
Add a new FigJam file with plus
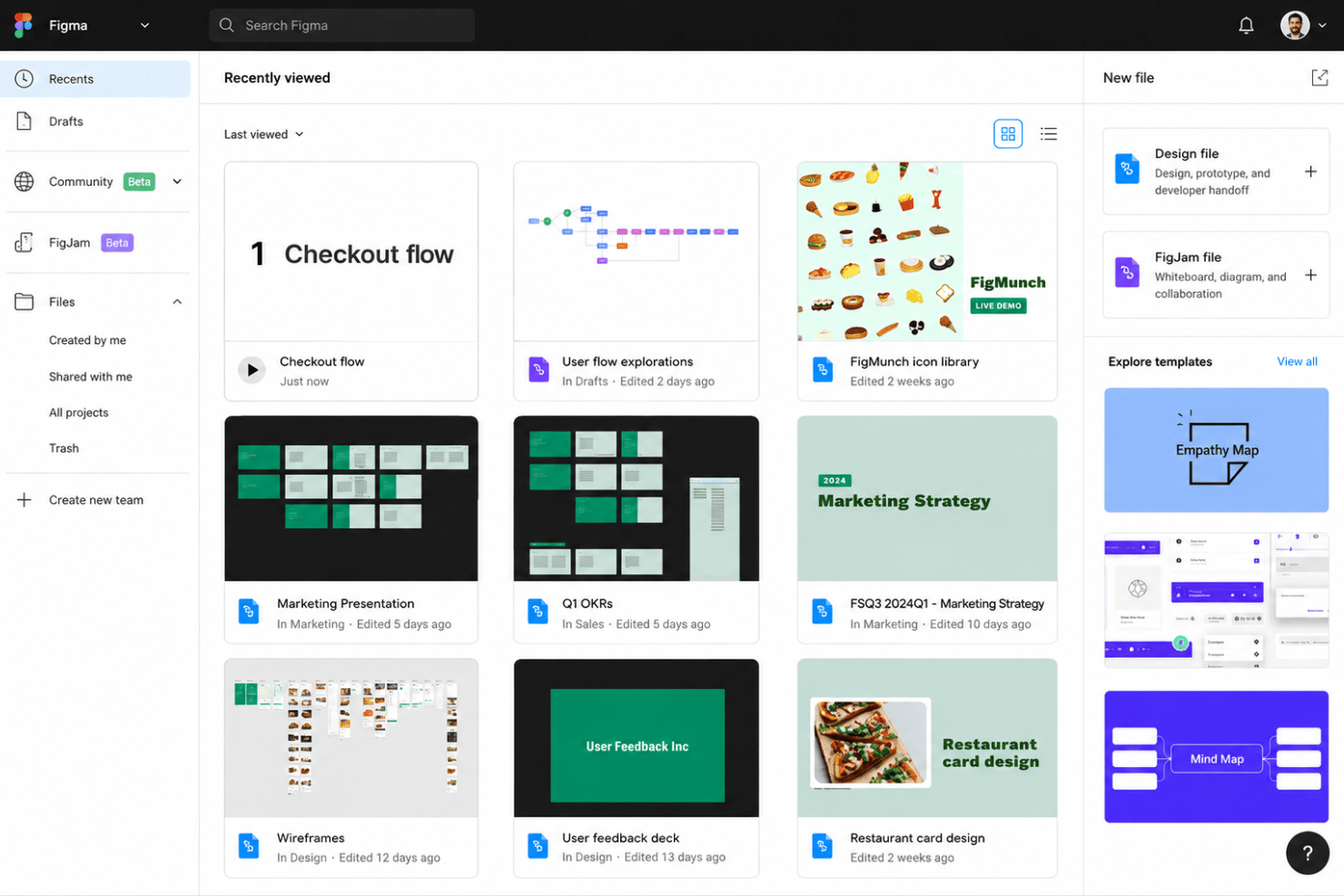pyautogui.click(x=1310, y=275)
